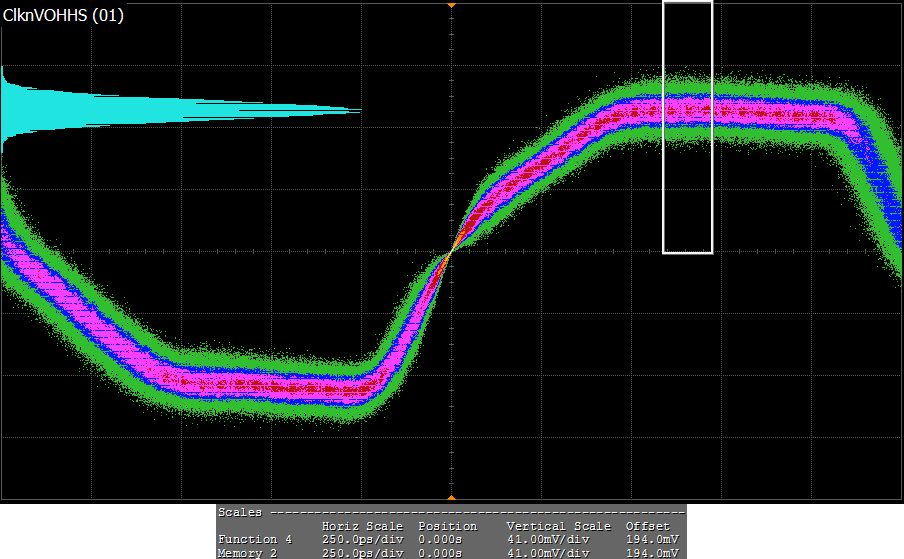The height and width of the screenshot is (559, 904).
Task: Click Memory 2 position 0.000s value
Action: click(440, 553)
